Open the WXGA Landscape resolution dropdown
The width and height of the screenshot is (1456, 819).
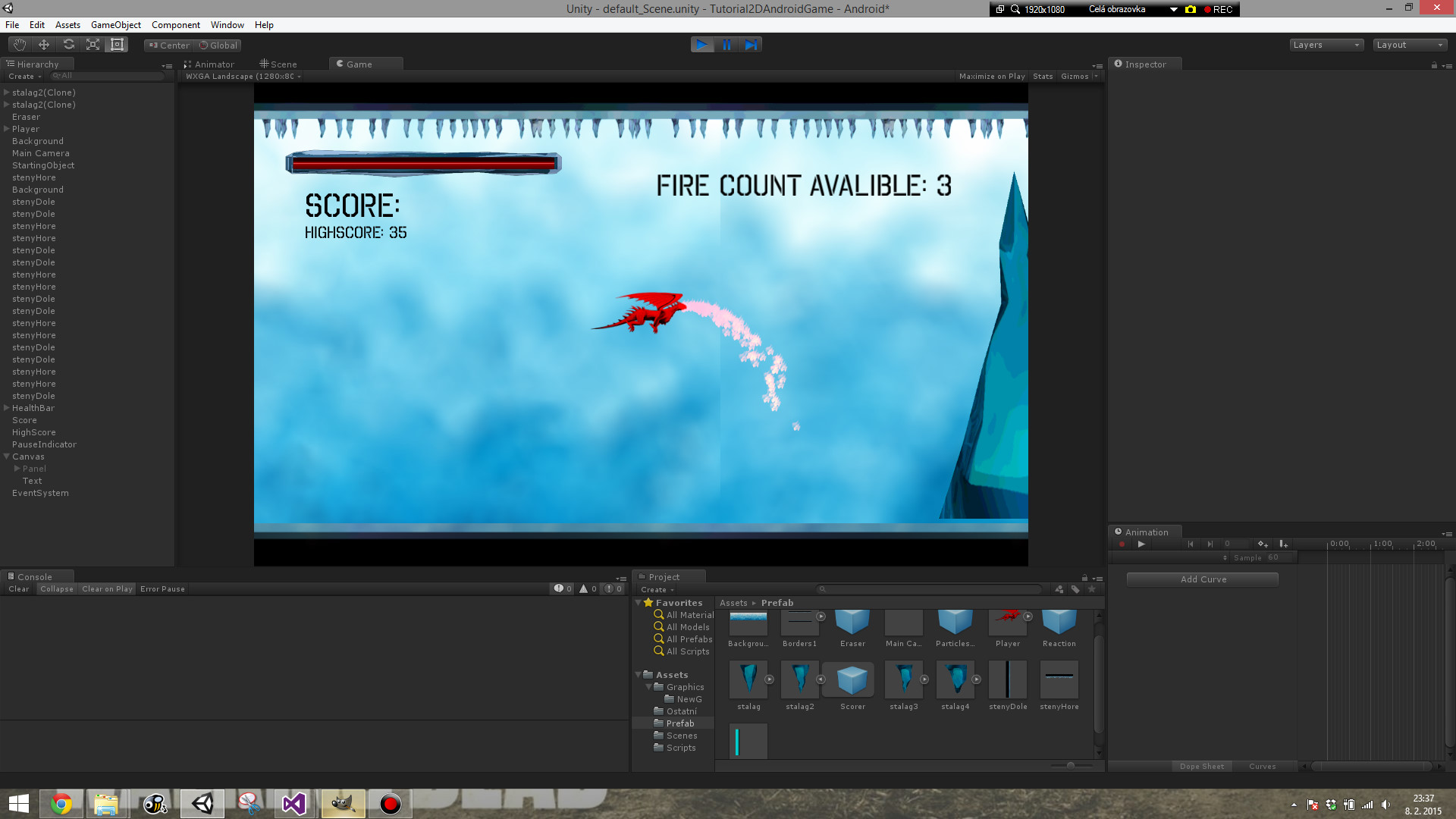point(241,76)
